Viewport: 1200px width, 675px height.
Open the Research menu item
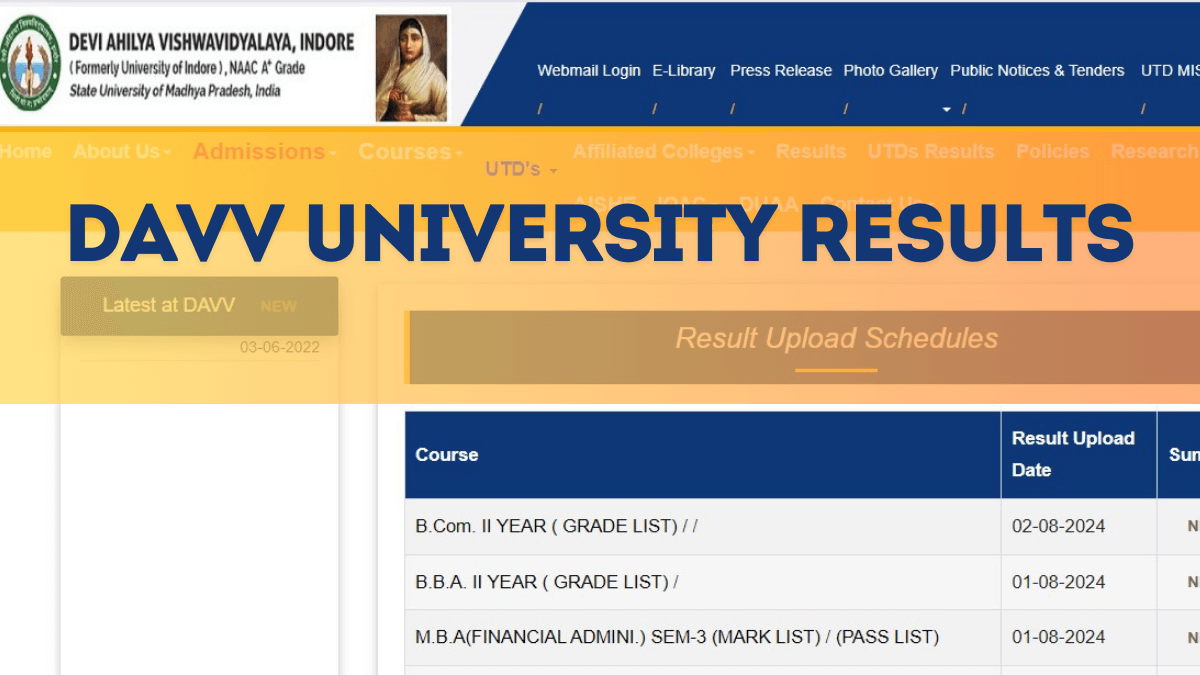click(1155, 152)
